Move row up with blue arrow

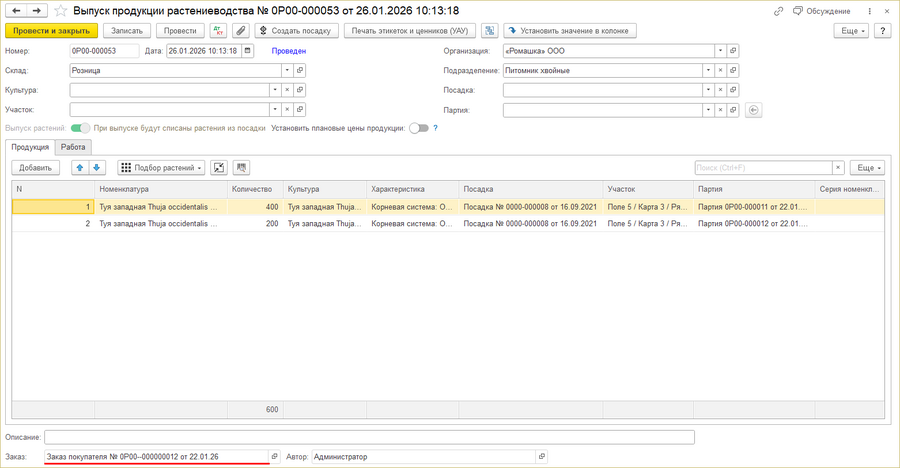(x=80, y=168)
